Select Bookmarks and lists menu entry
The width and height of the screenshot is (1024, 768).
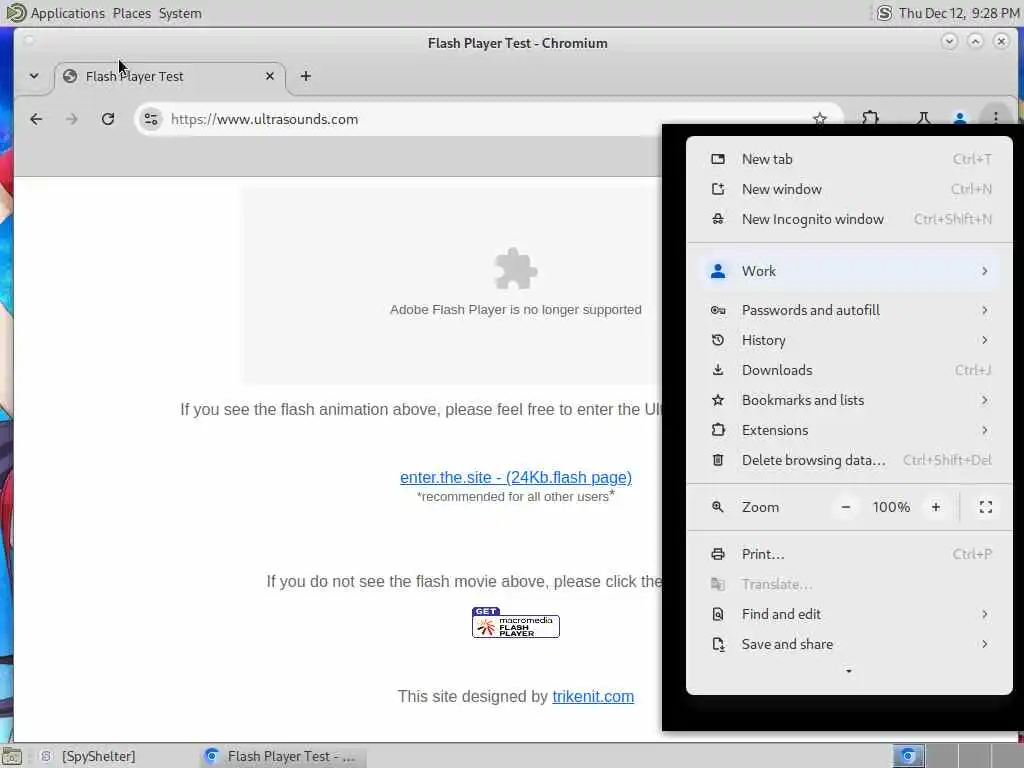point(849,400)
